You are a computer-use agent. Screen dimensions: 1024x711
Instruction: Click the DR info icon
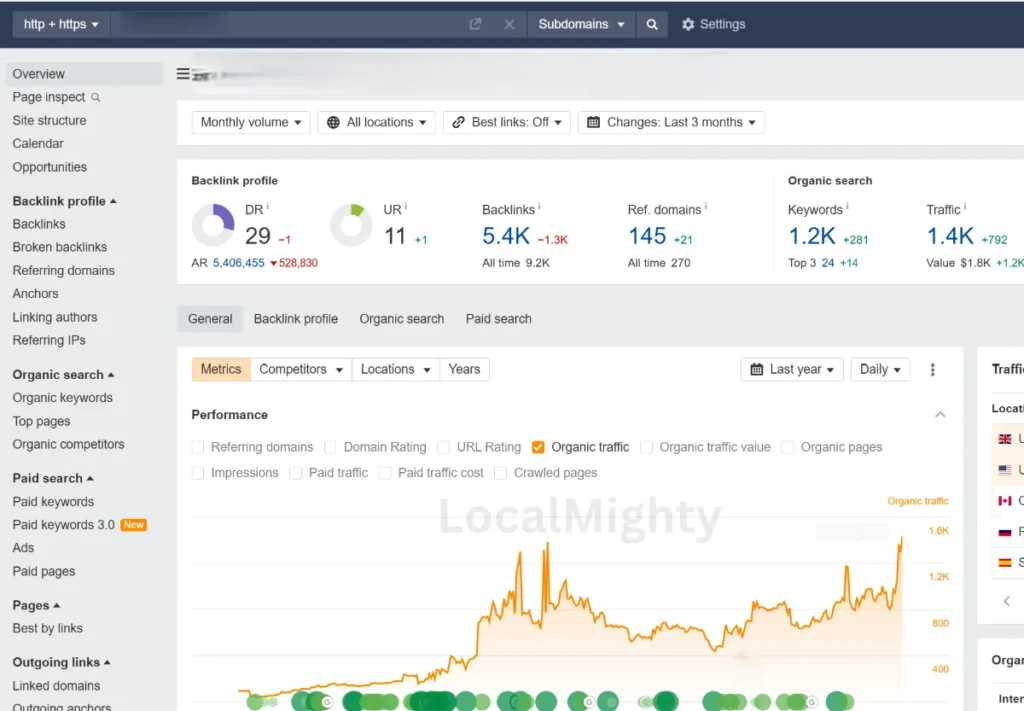point(268,206)
